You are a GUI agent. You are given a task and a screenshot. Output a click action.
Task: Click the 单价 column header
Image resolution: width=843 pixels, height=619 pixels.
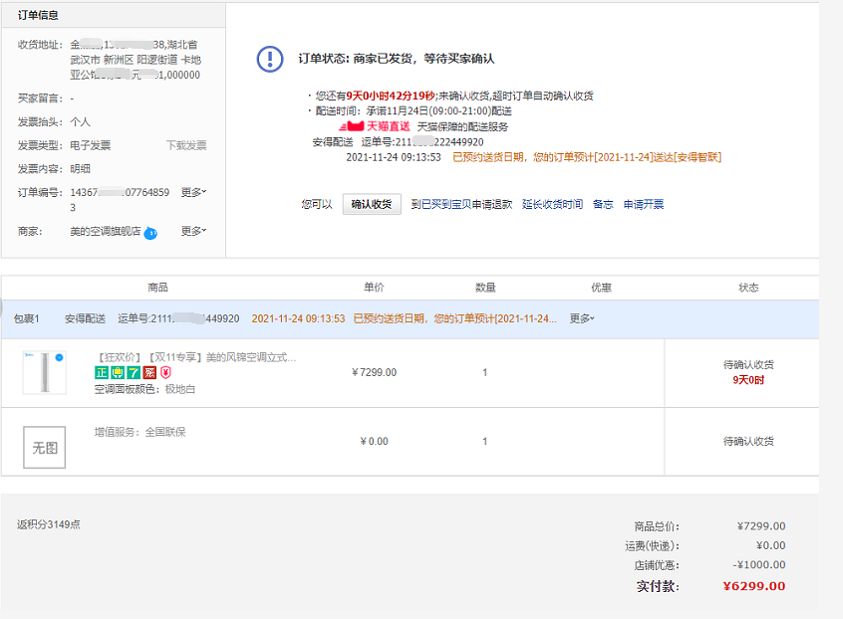point(374,288)
